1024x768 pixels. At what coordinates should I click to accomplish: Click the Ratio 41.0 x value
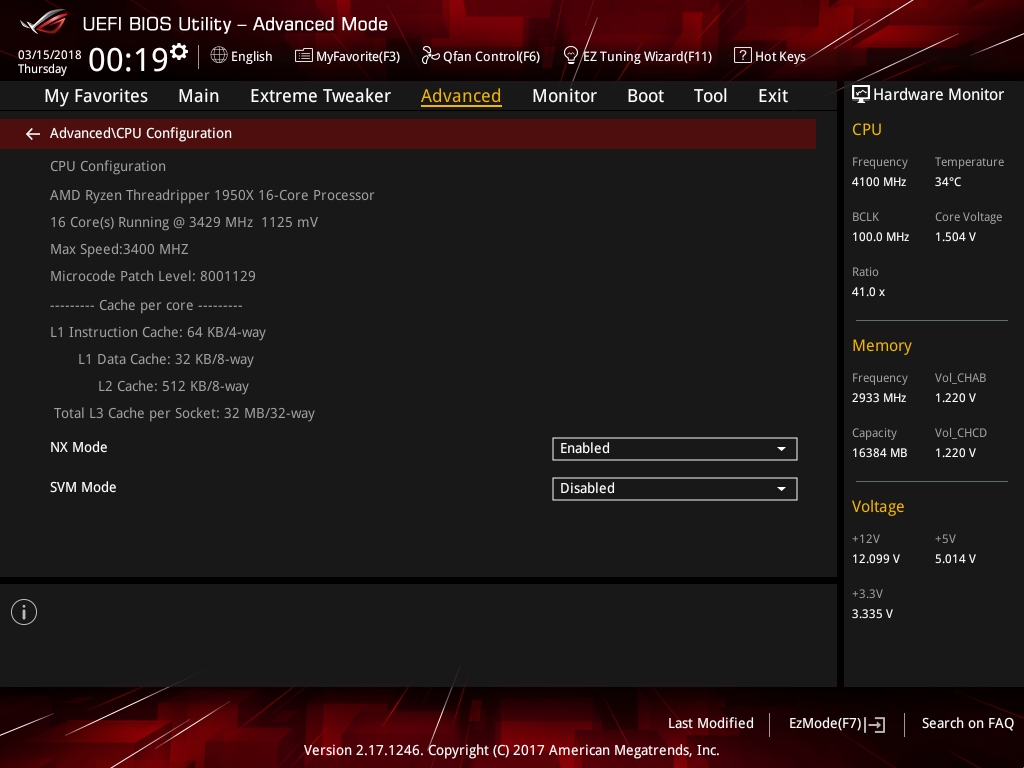pos(868,292)
